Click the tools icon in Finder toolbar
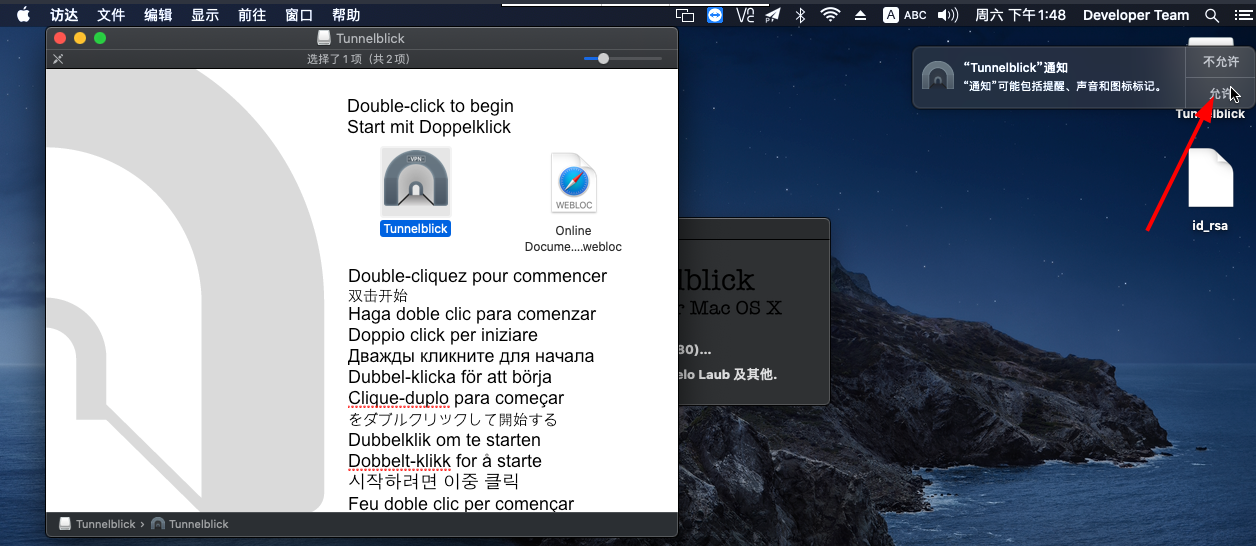1256x546 pixels. [x=58, y=59]
